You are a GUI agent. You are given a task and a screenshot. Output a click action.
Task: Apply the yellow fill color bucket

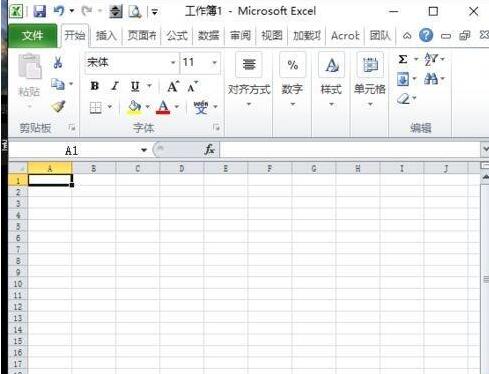tap(135, 107)
